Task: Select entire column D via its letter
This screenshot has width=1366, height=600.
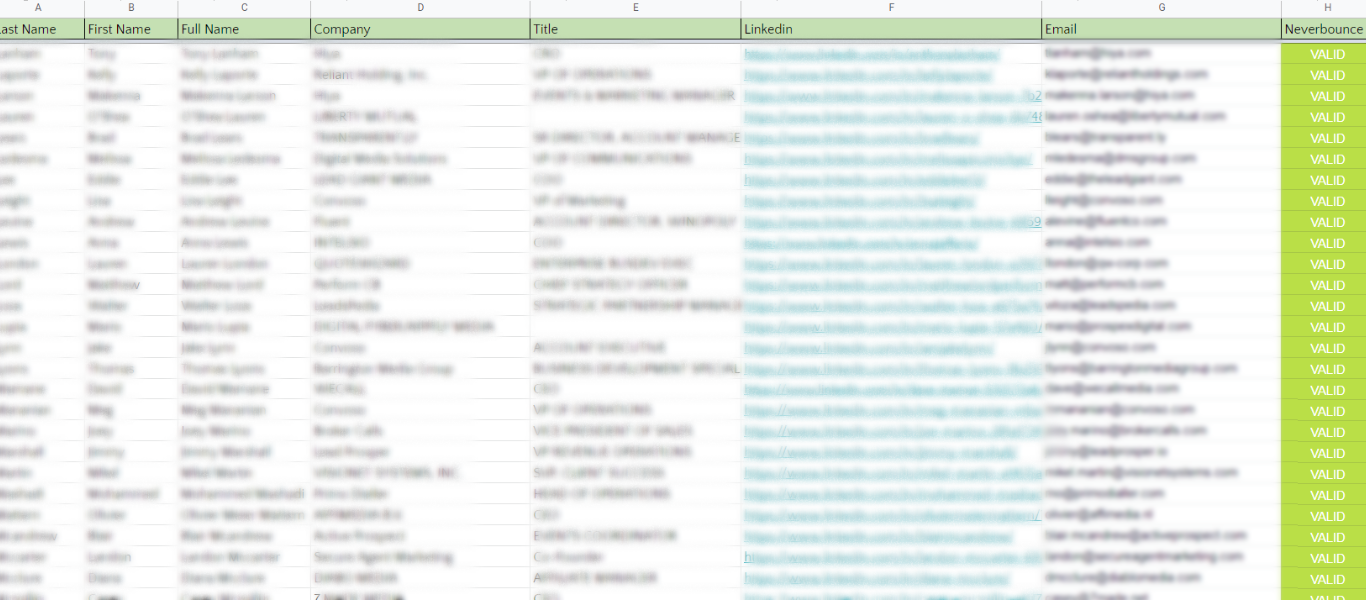Action: click(x=420, y=8)
